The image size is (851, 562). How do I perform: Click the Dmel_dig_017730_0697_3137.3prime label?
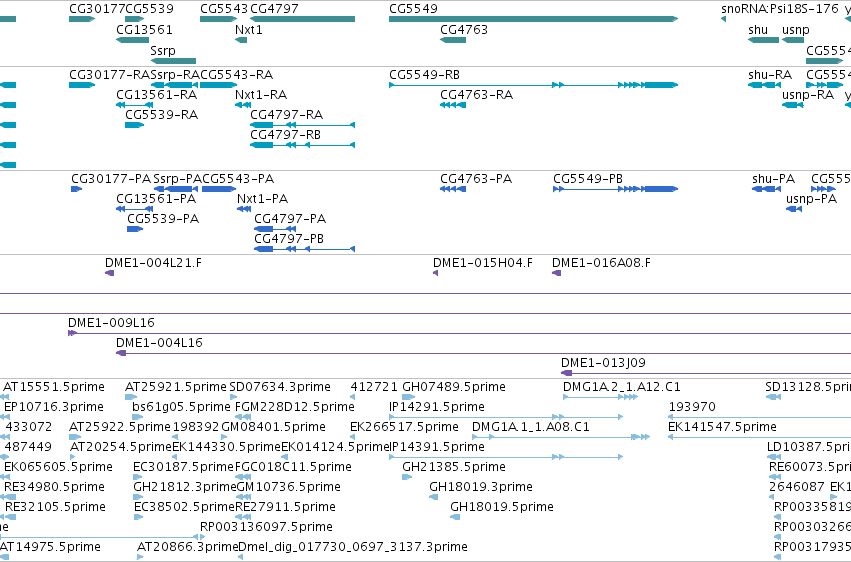pyautogui.click(x=353, y=547)
